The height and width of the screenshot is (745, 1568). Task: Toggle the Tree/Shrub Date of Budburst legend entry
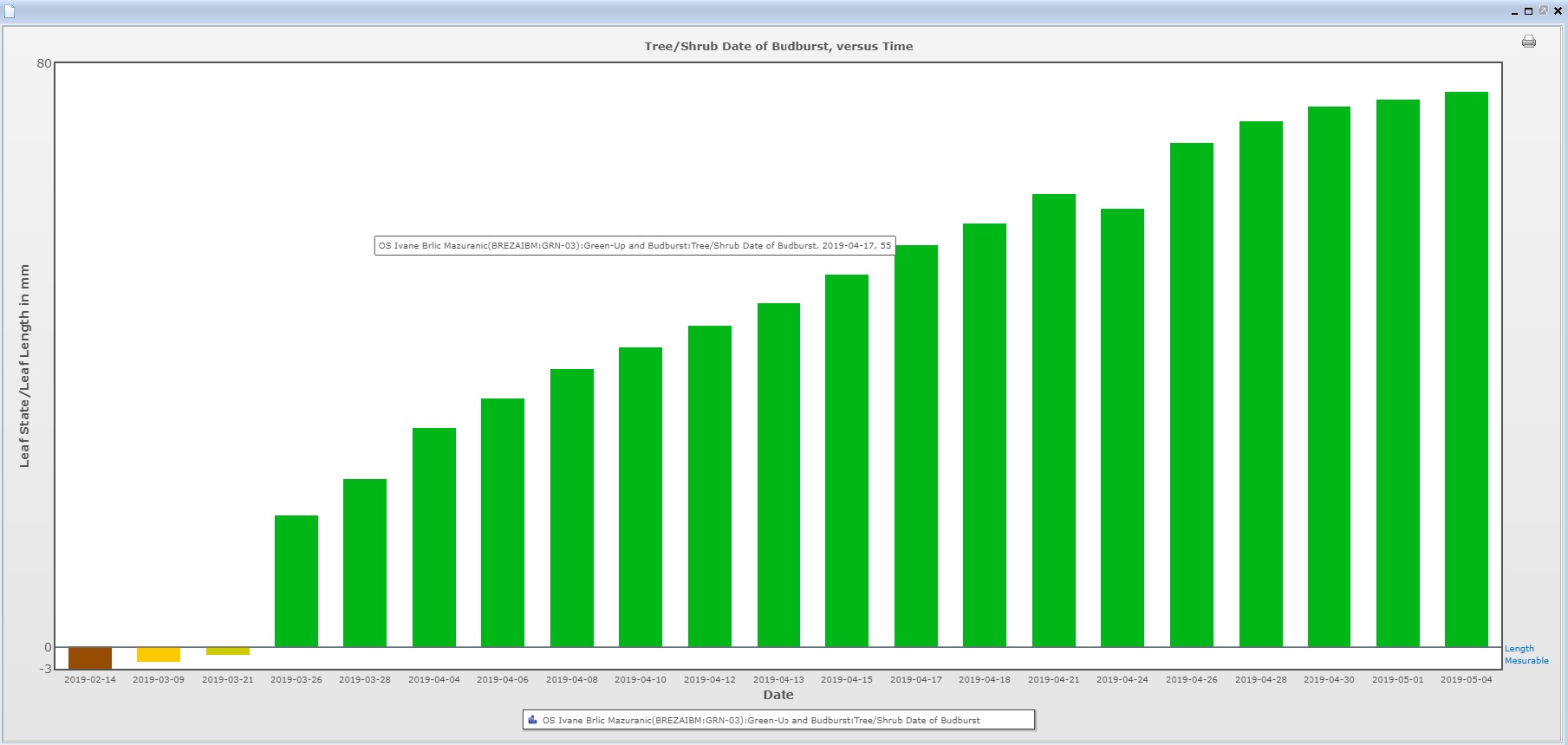[x=760, y=720]
